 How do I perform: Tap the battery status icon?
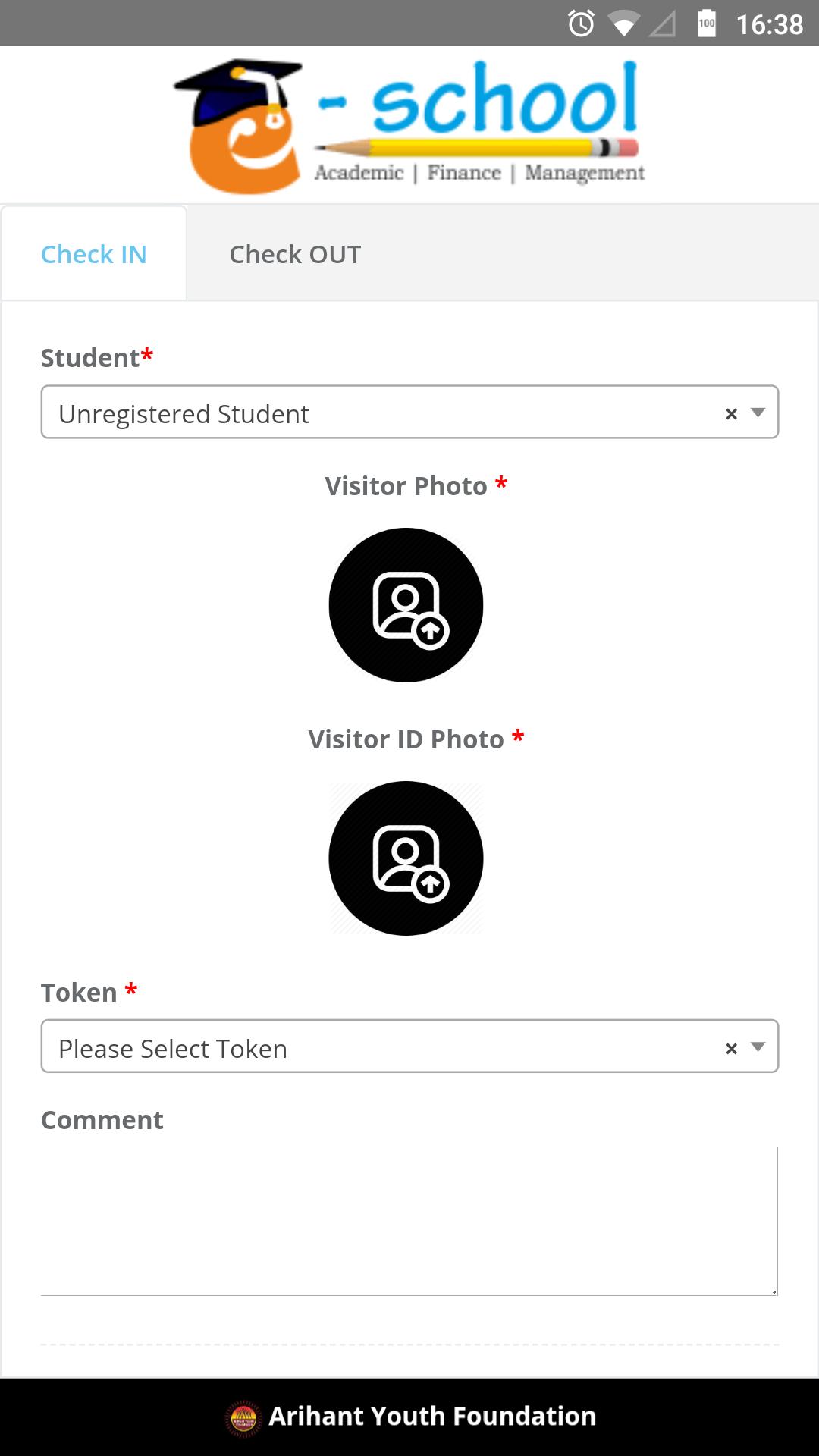click(707, 24)
